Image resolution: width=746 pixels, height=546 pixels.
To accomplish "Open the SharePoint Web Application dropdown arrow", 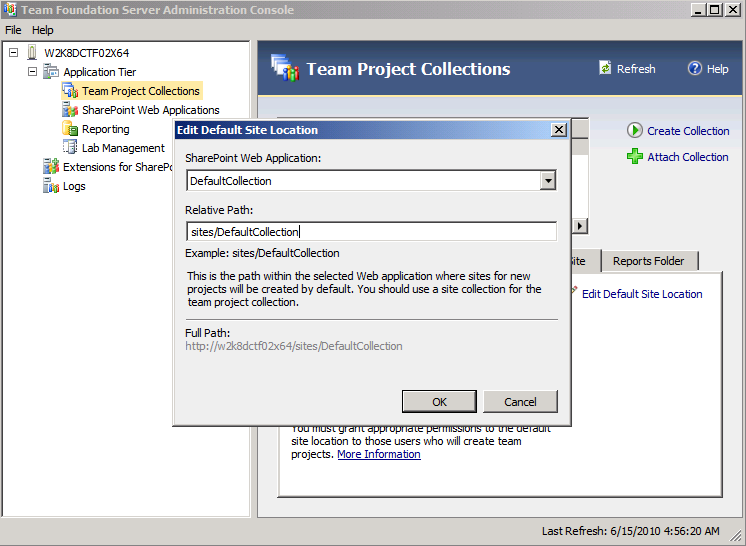I will (x=548, y=181).
